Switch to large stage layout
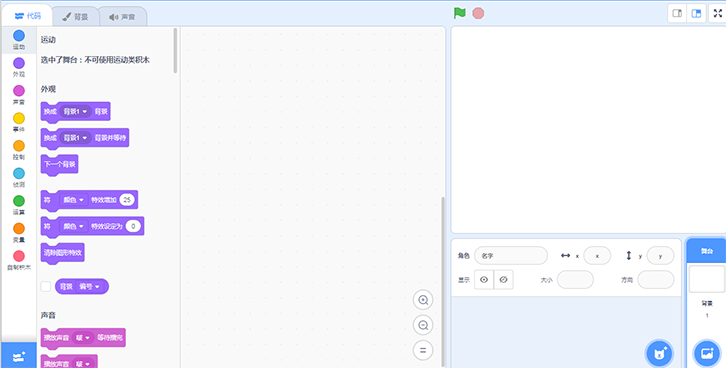 tap(696, 13)
